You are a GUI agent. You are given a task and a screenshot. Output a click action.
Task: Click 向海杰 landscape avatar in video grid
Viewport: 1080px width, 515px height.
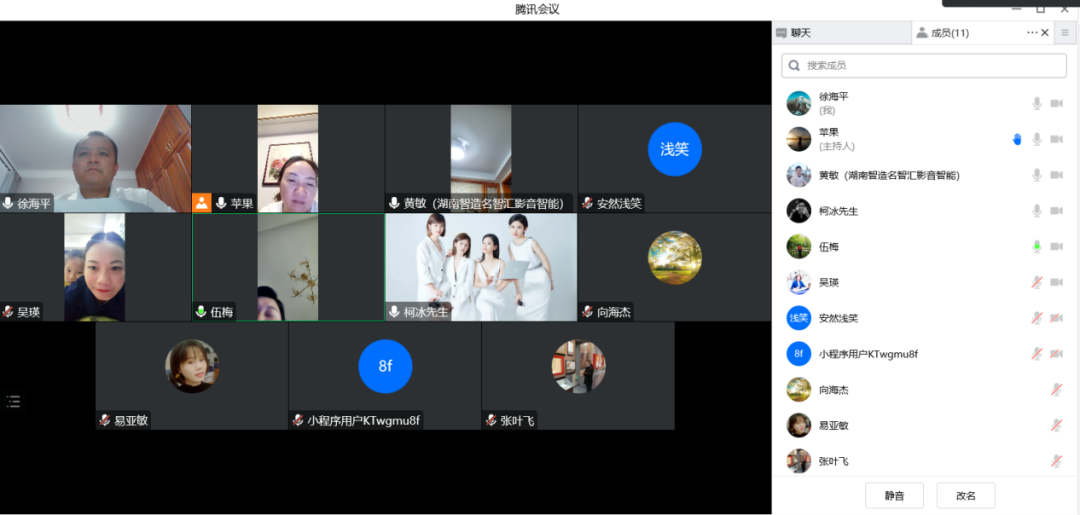tap(674, 258)
